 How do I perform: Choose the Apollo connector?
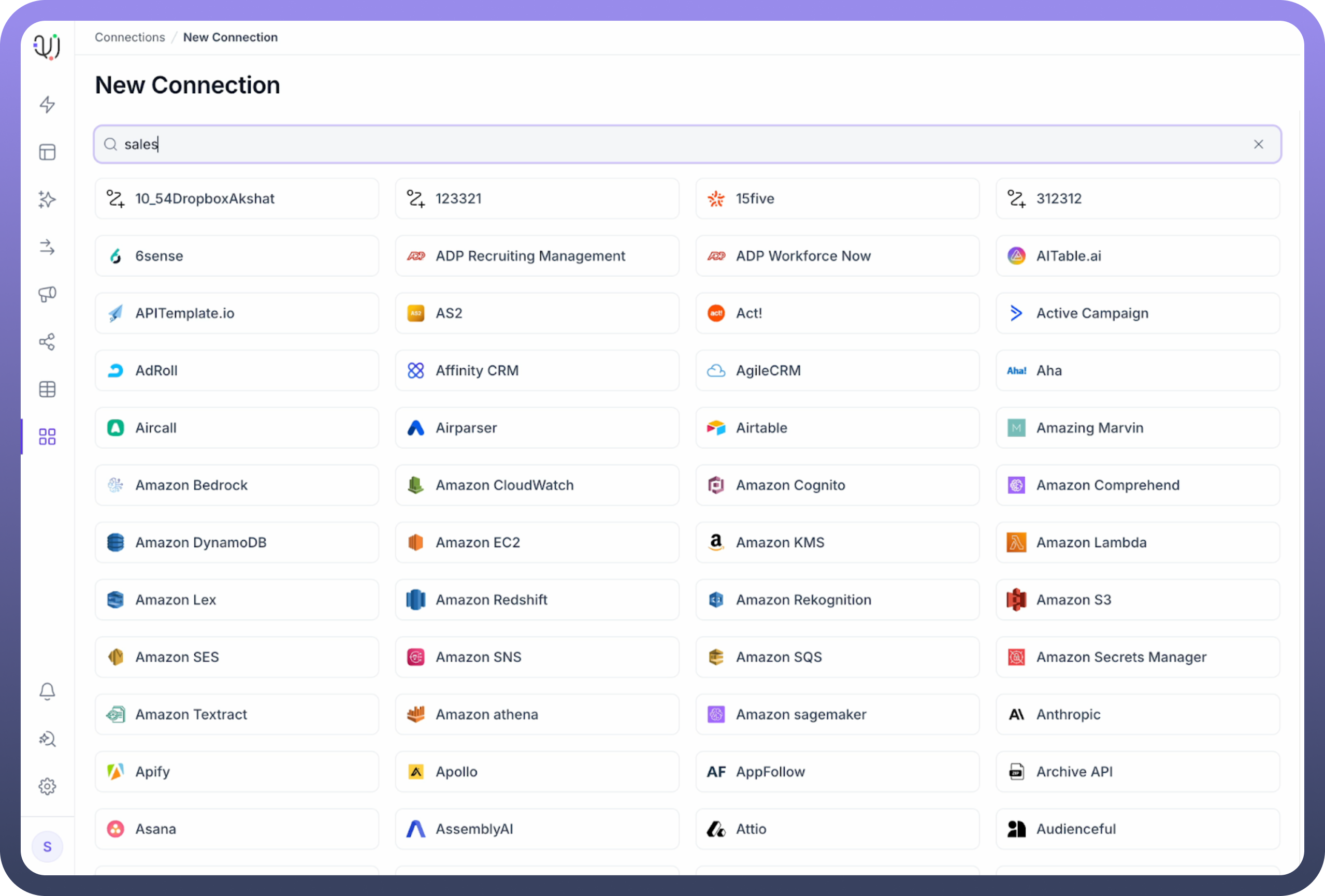pos(537,772)
